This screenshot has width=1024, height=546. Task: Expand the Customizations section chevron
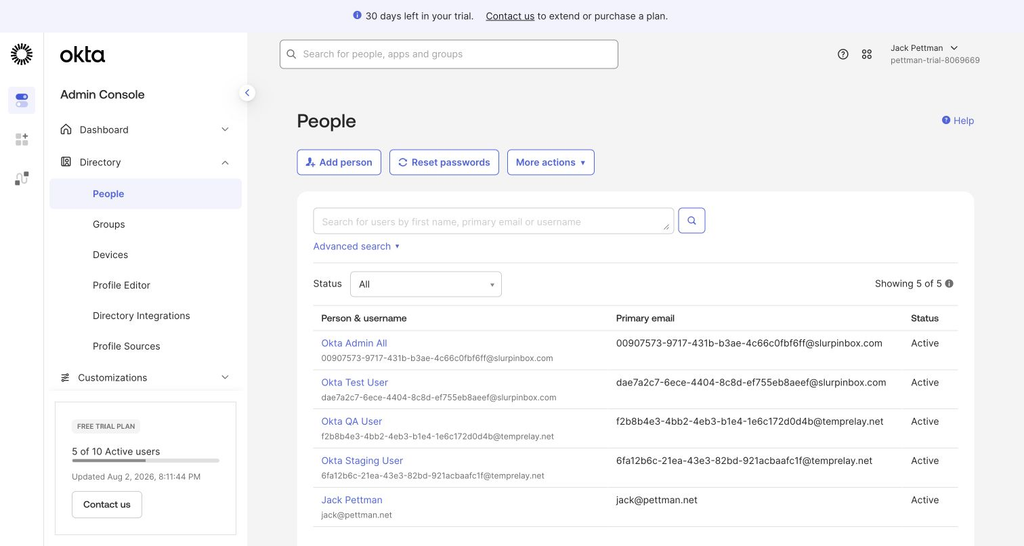tap(225, 377)
